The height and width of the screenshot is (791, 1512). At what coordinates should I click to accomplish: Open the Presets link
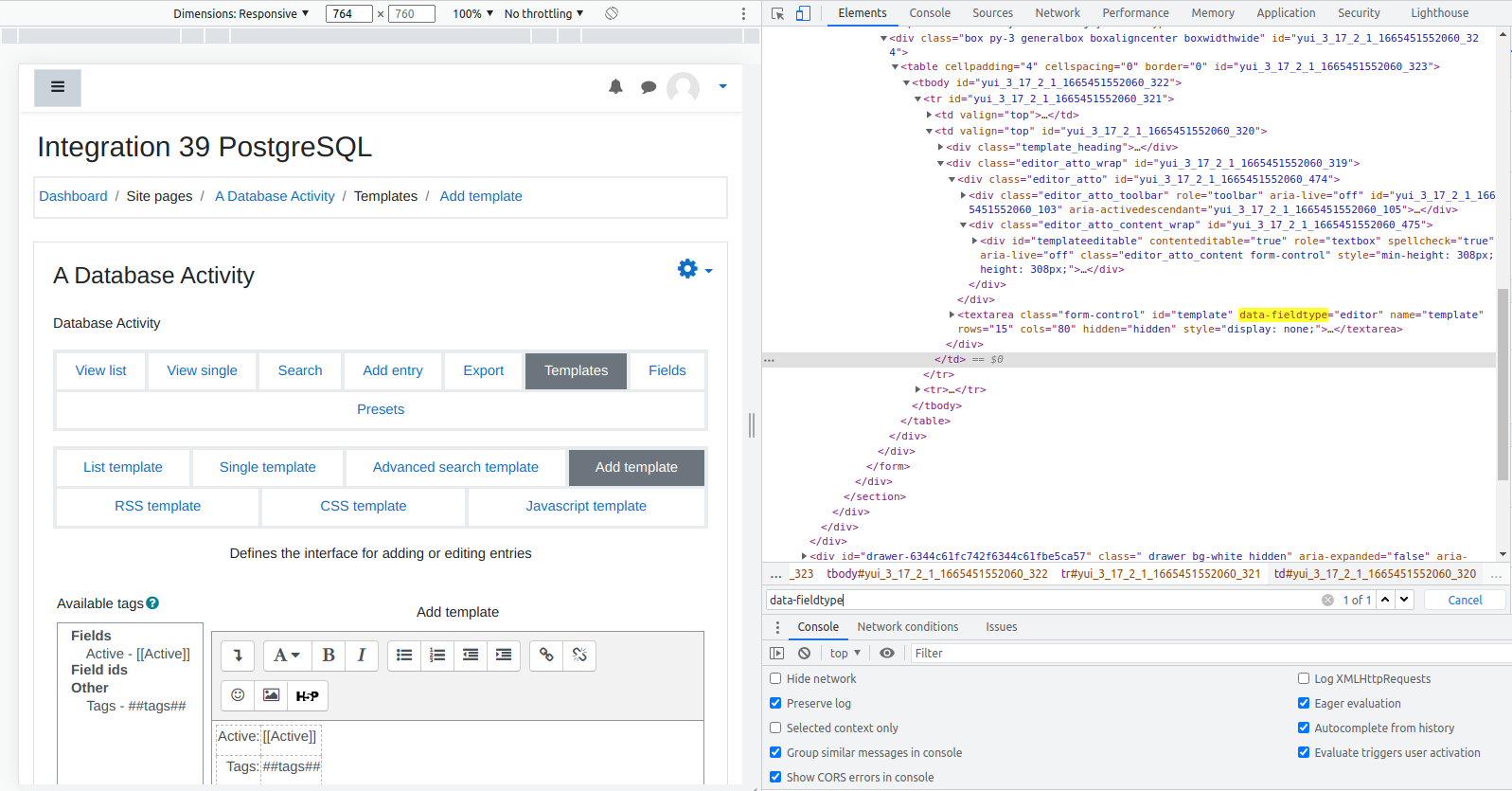click(x=381, y=409)
